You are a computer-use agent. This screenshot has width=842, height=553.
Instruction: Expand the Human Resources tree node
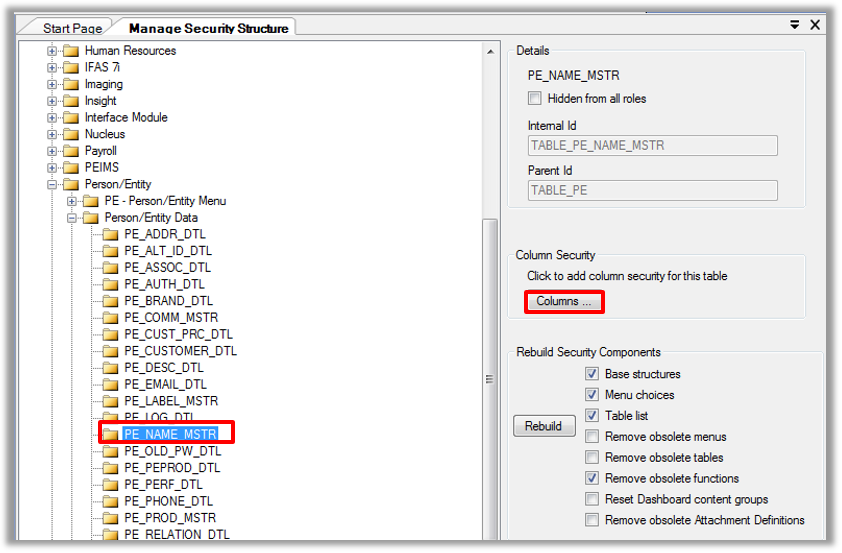[x=52, y=51]
